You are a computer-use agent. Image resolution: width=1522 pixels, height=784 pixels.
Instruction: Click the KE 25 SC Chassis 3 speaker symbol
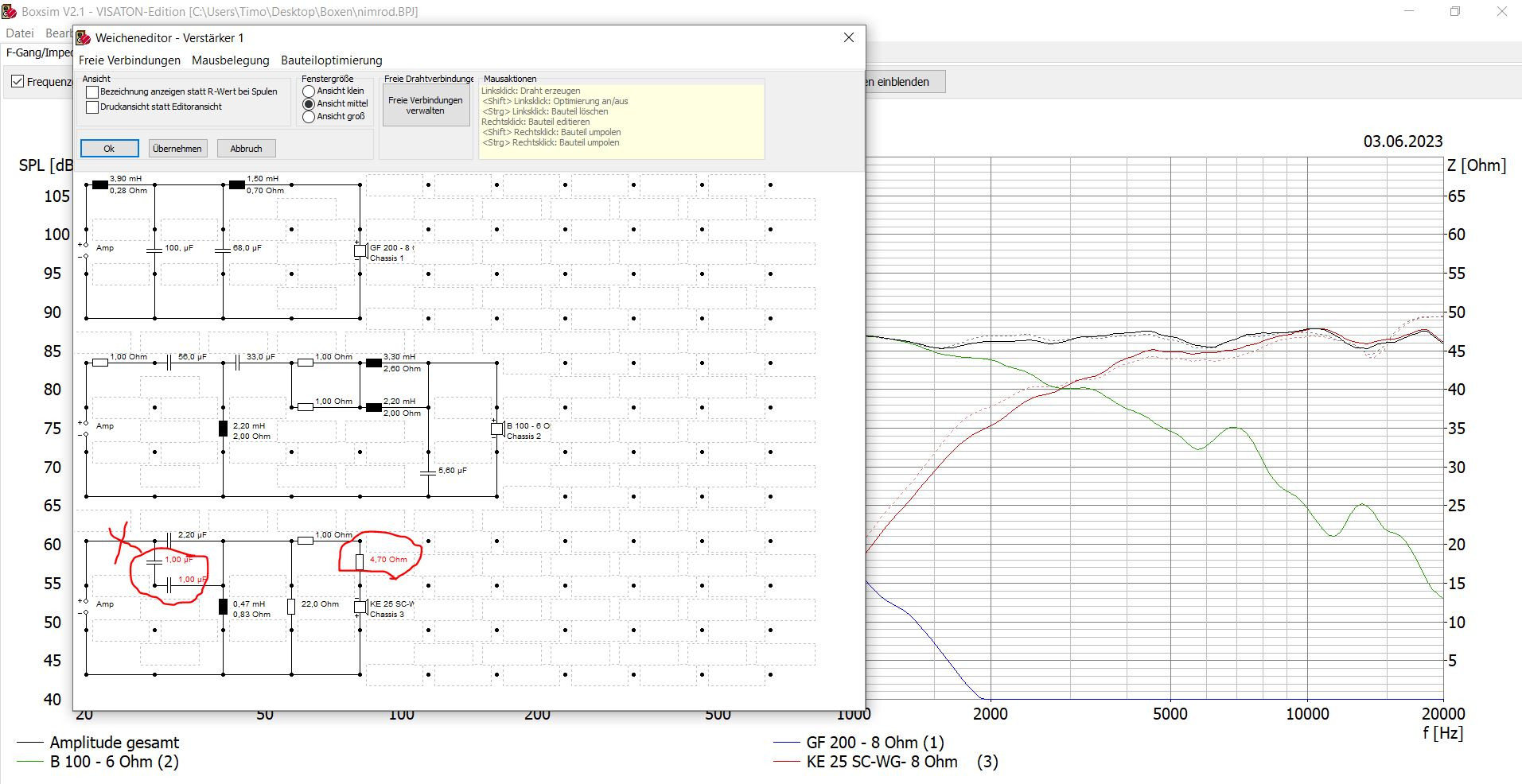tap(360, 607)
